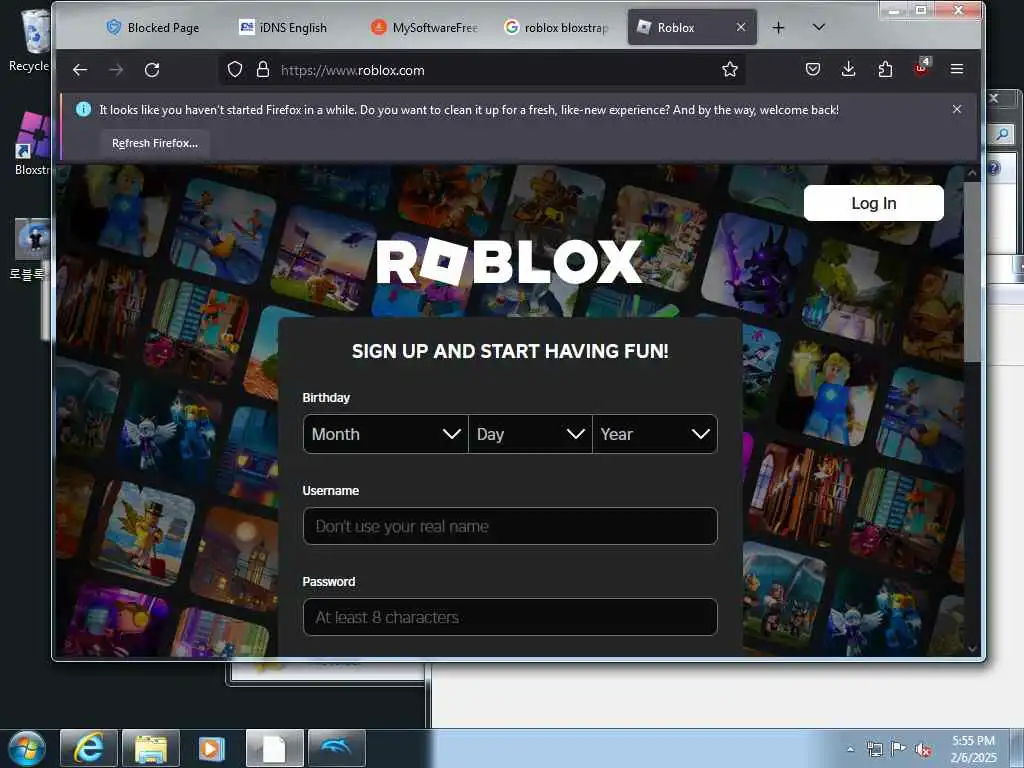
Task: Open the Year birthday dropdown
Action: (655, 434)
